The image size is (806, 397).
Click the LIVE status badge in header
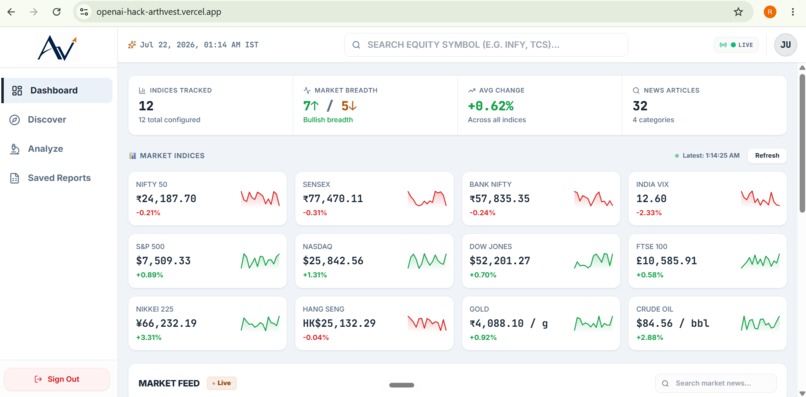(x=736, y=45)
